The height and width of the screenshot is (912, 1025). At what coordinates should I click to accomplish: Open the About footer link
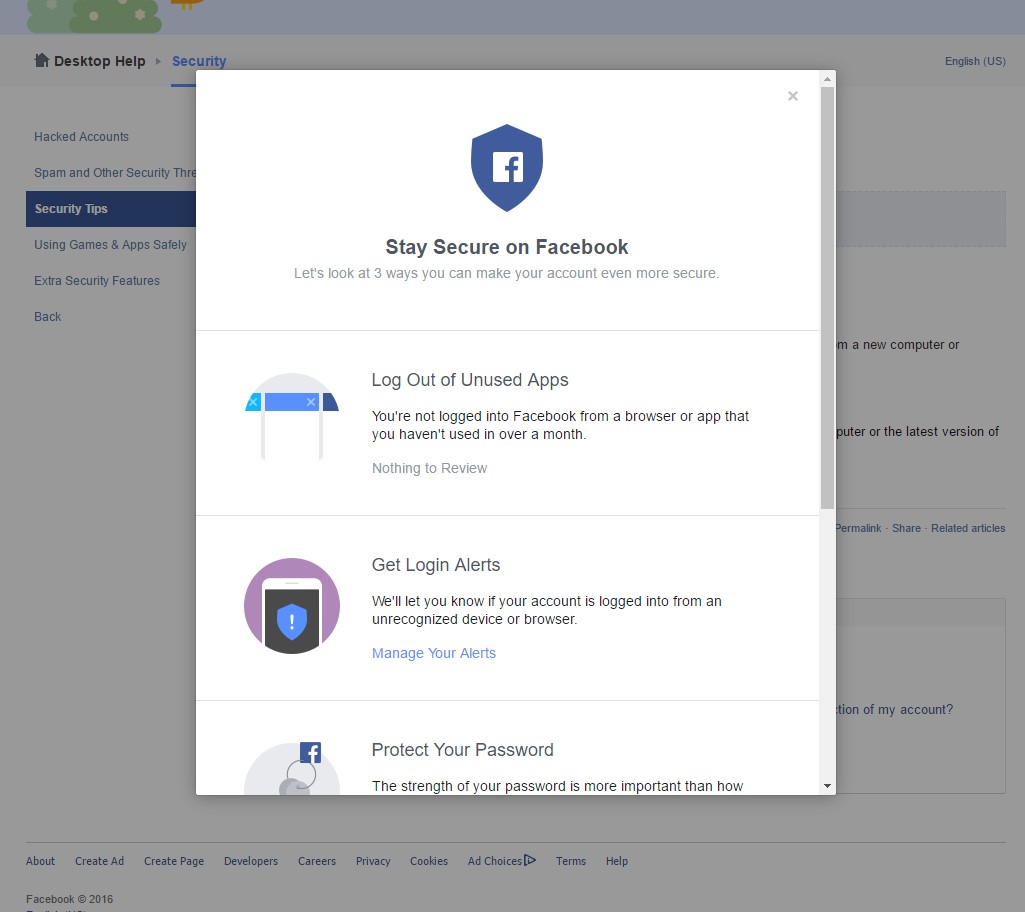(x=41, y=861)
